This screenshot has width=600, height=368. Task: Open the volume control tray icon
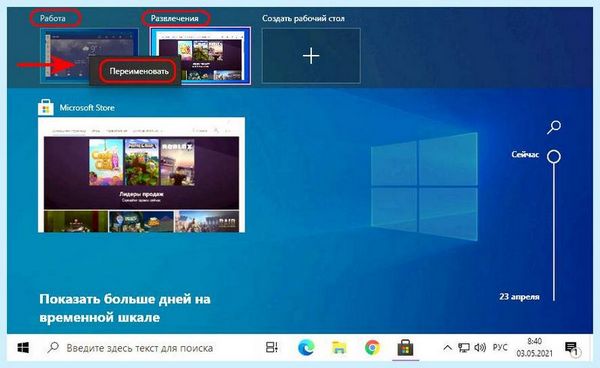point(480,348)
